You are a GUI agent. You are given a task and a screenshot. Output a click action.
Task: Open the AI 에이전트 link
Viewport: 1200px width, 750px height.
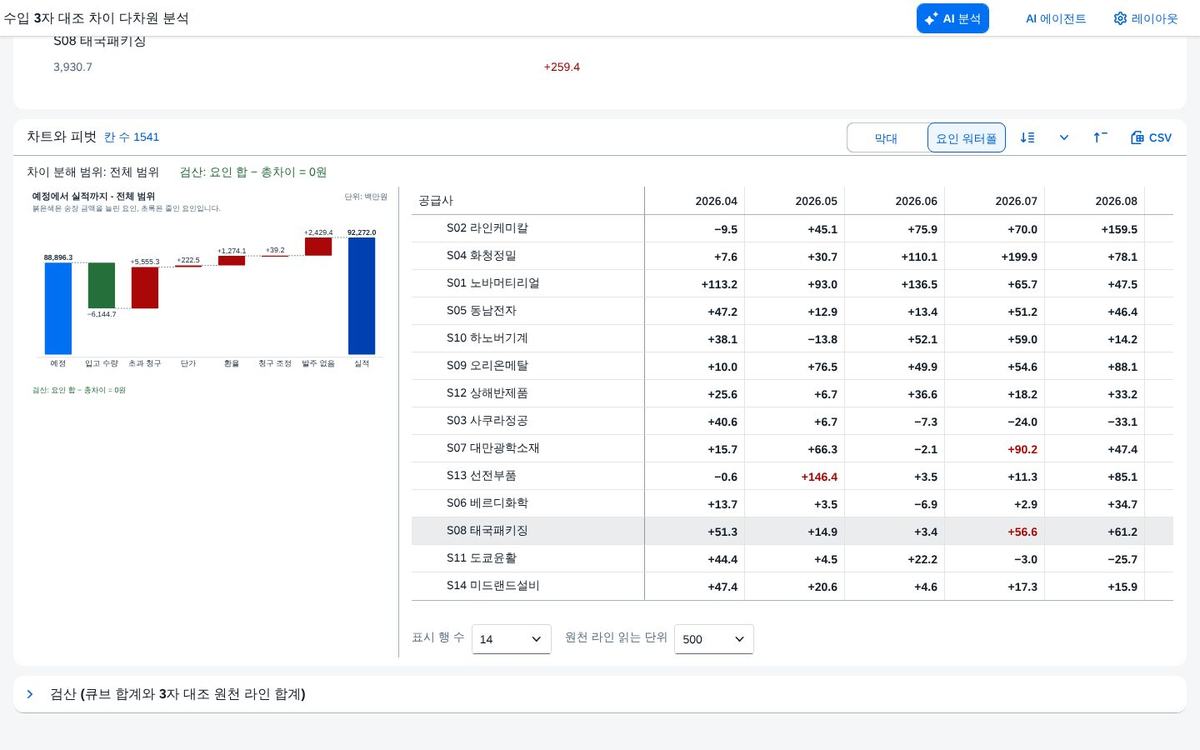pos(1055,18)
